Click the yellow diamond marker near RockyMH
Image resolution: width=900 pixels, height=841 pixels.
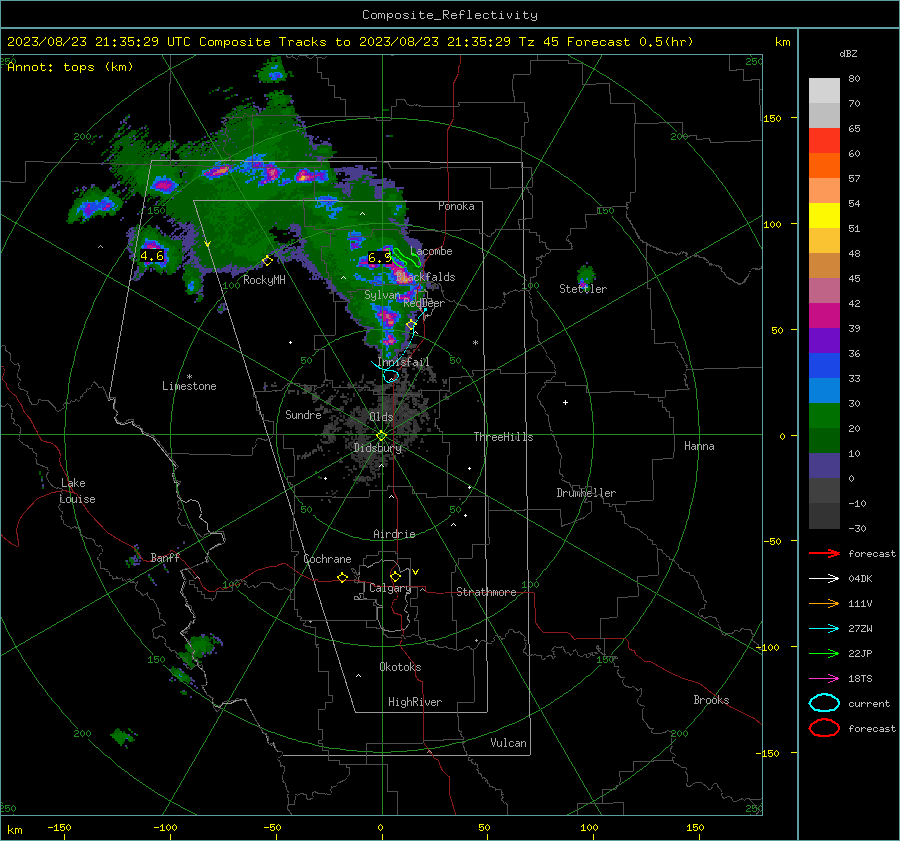pos(267,261)
